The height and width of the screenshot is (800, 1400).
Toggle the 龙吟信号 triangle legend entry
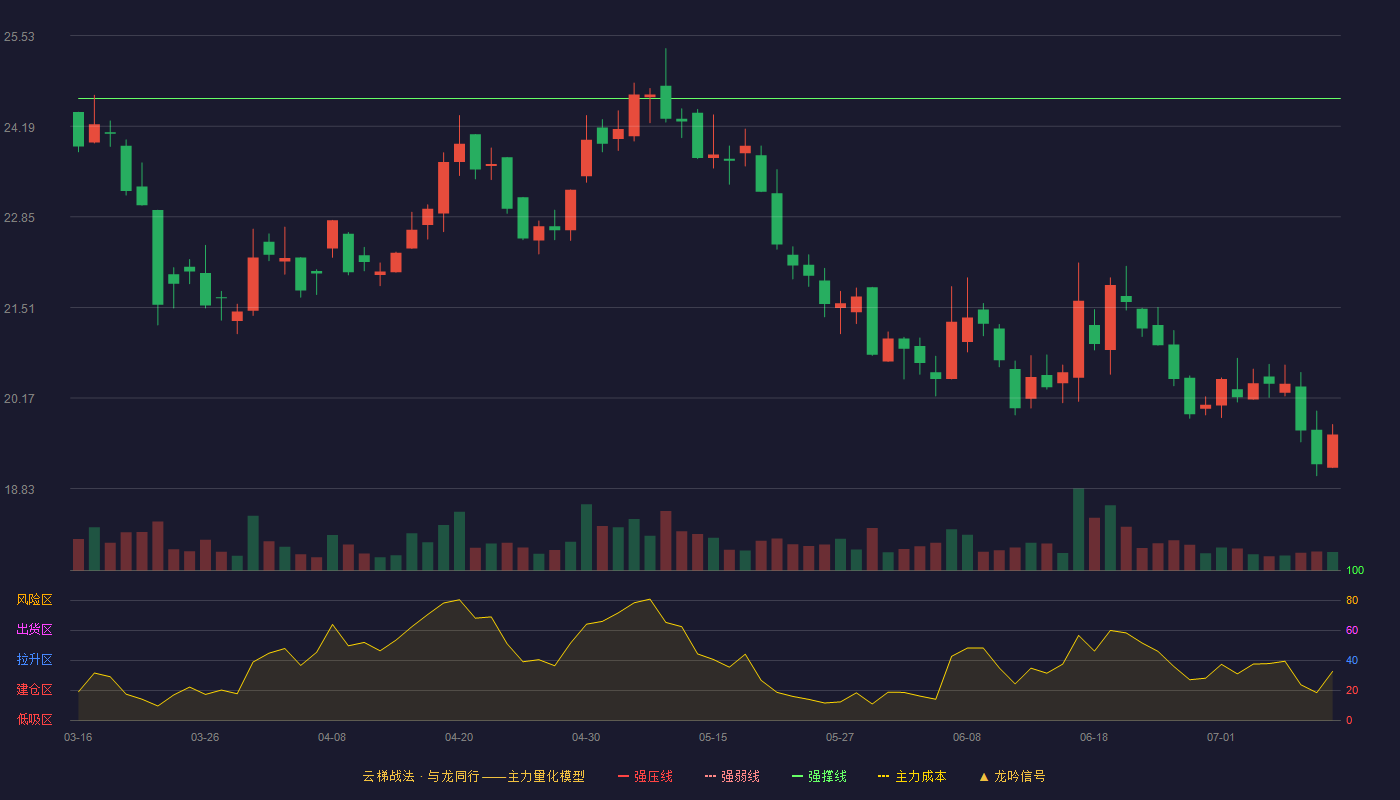(x=1011, y=776)
